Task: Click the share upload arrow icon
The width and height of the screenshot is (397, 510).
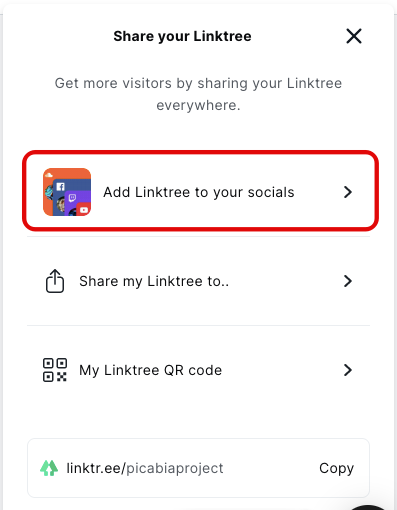Action: pos(55,281)
